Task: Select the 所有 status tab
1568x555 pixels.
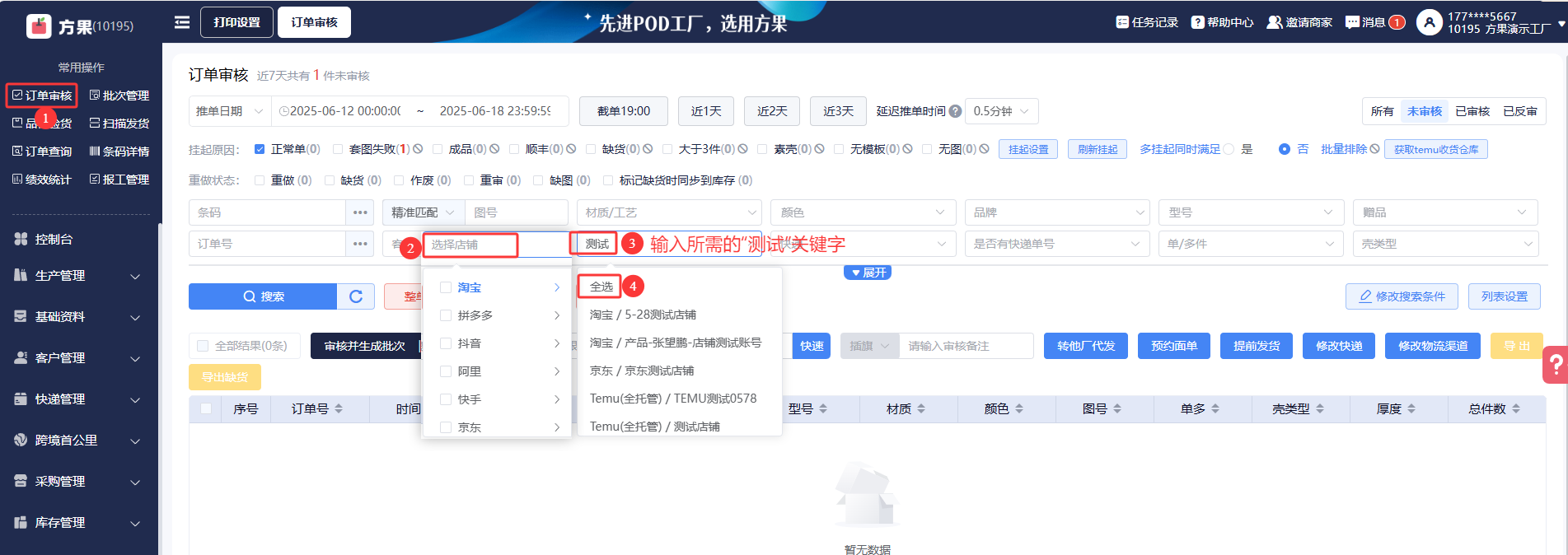Action: [1382, 111]
